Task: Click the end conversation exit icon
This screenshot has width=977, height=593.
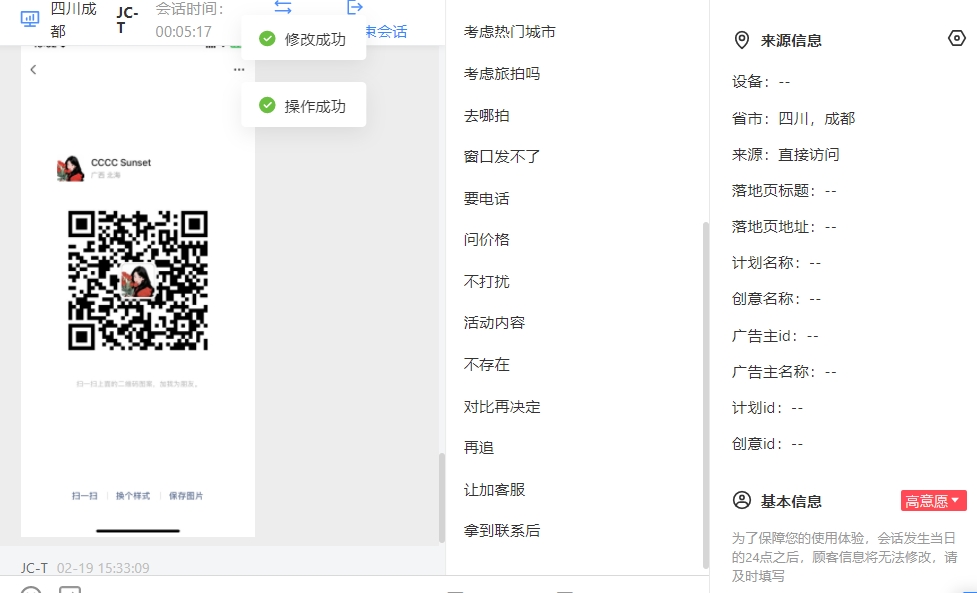Action: [x=355, y=7]
